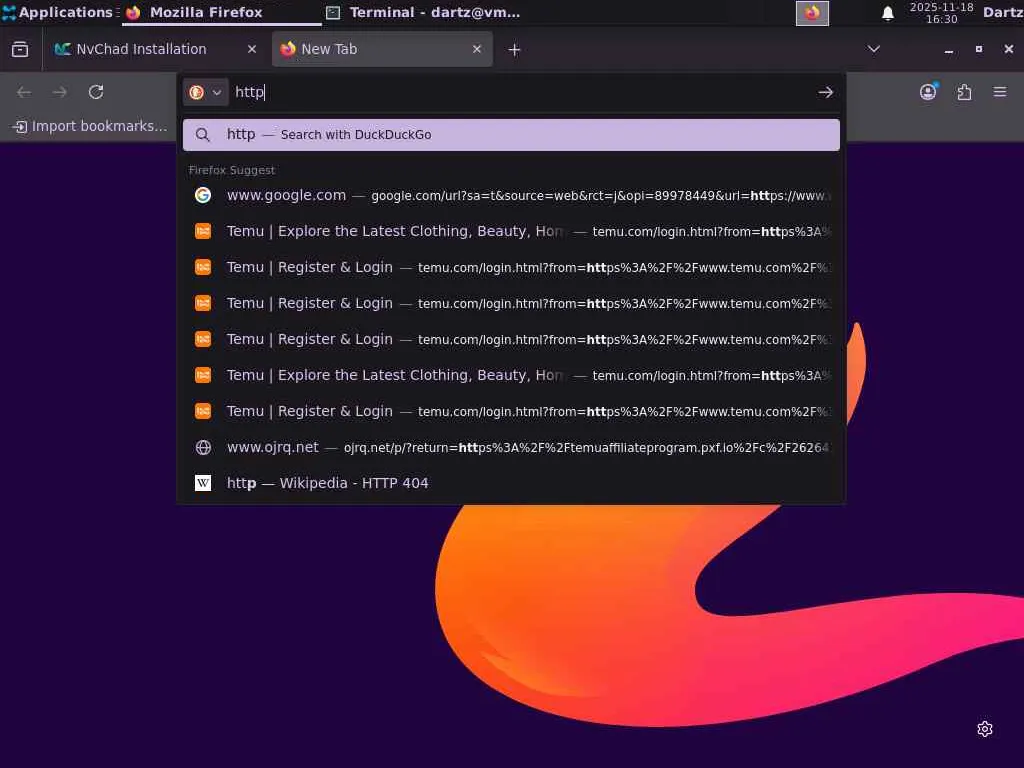The width and height of the screenshot is (1024, 768).
Task: Click the clock showing 2025-11-18 16:30
Action: tap(942, 13)
